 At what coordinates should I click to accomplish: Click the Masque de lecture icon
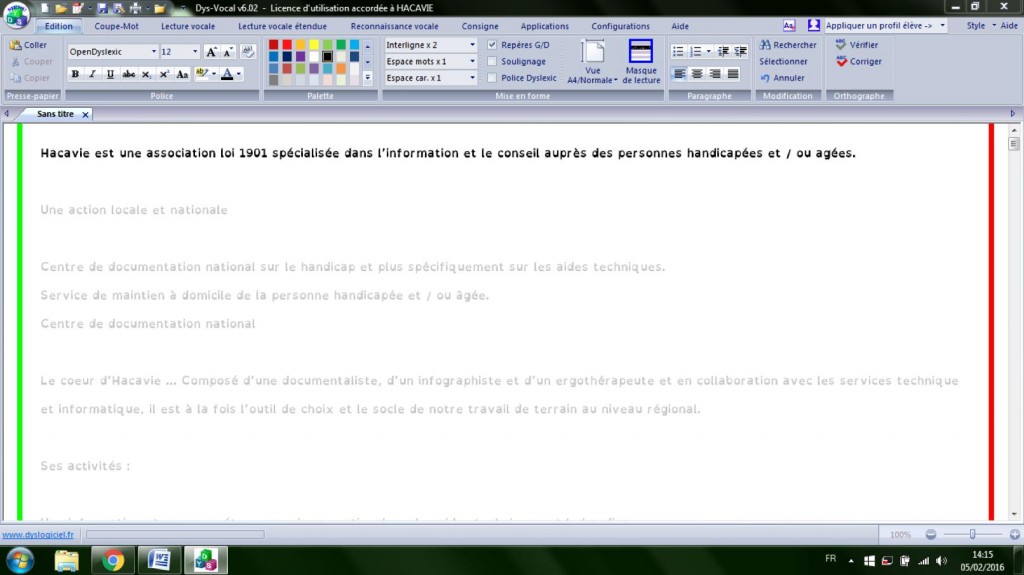coord(641,61)
